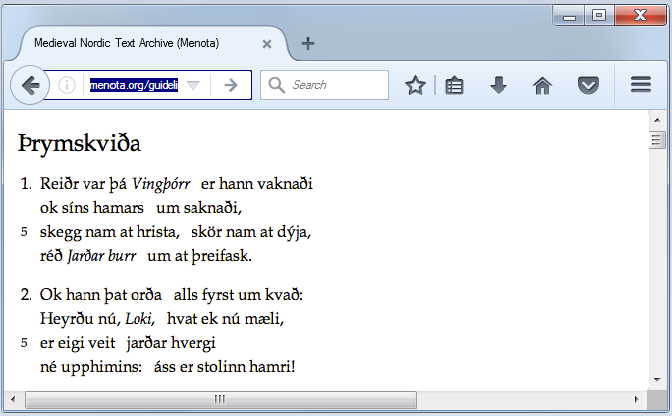Open a new tab
This screenshot has height=416, width=672.
coord(308,43)
